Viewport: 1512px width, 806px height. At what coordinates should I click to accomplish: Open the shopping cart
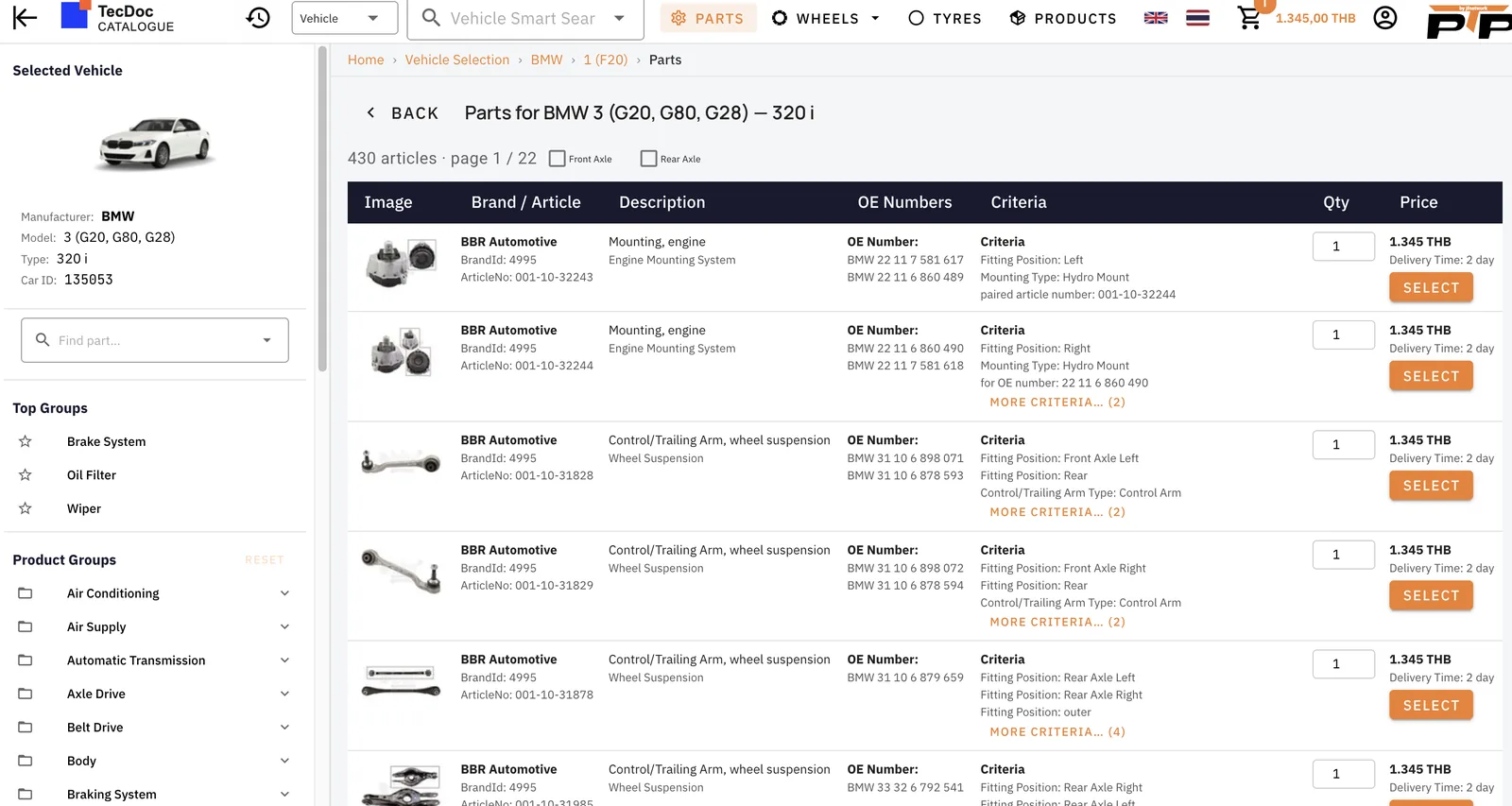tap(1249, 18)
